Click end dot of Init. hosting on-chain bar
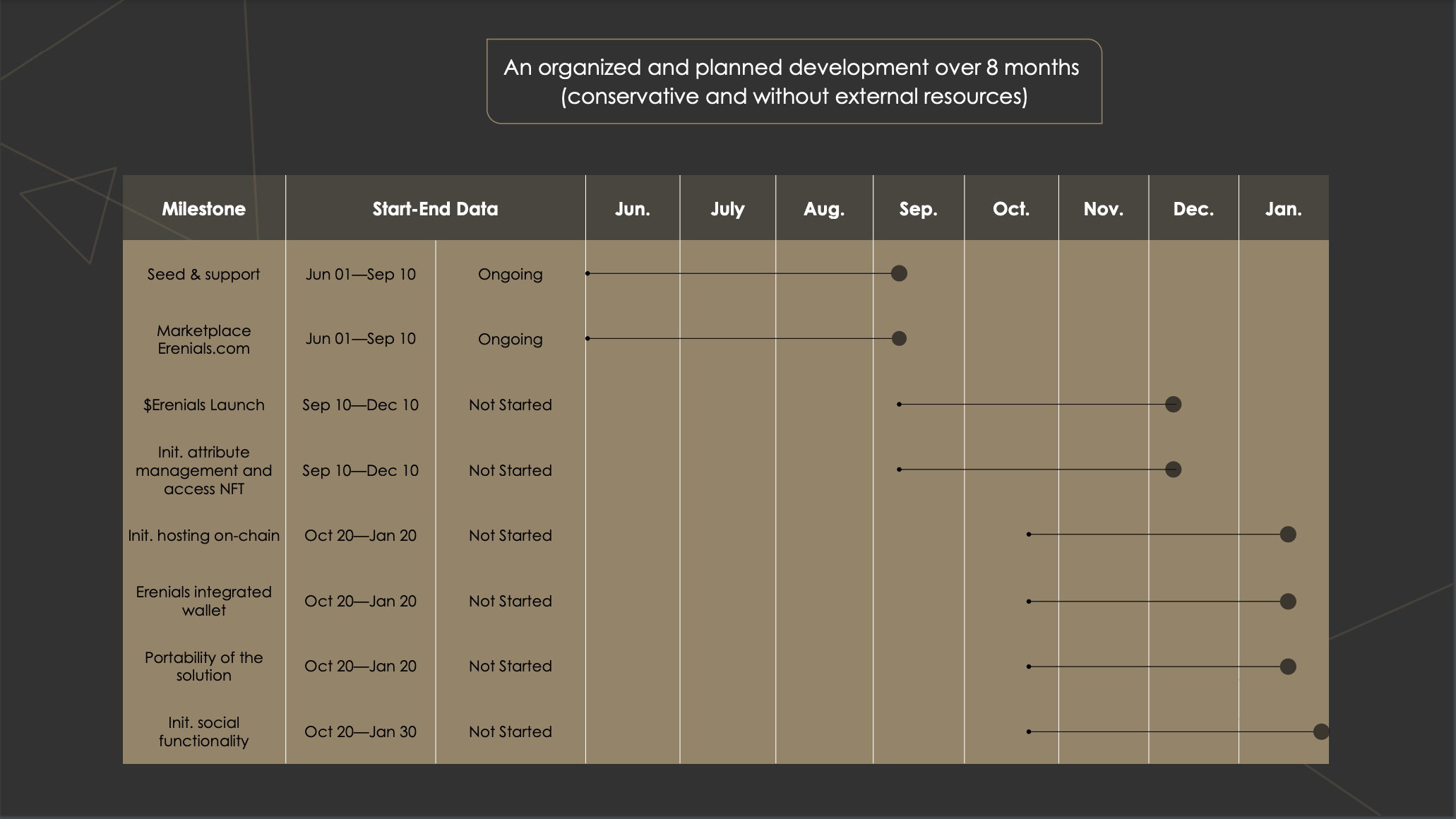This screenshot has width=1456, height=819. click(1288, 534)
